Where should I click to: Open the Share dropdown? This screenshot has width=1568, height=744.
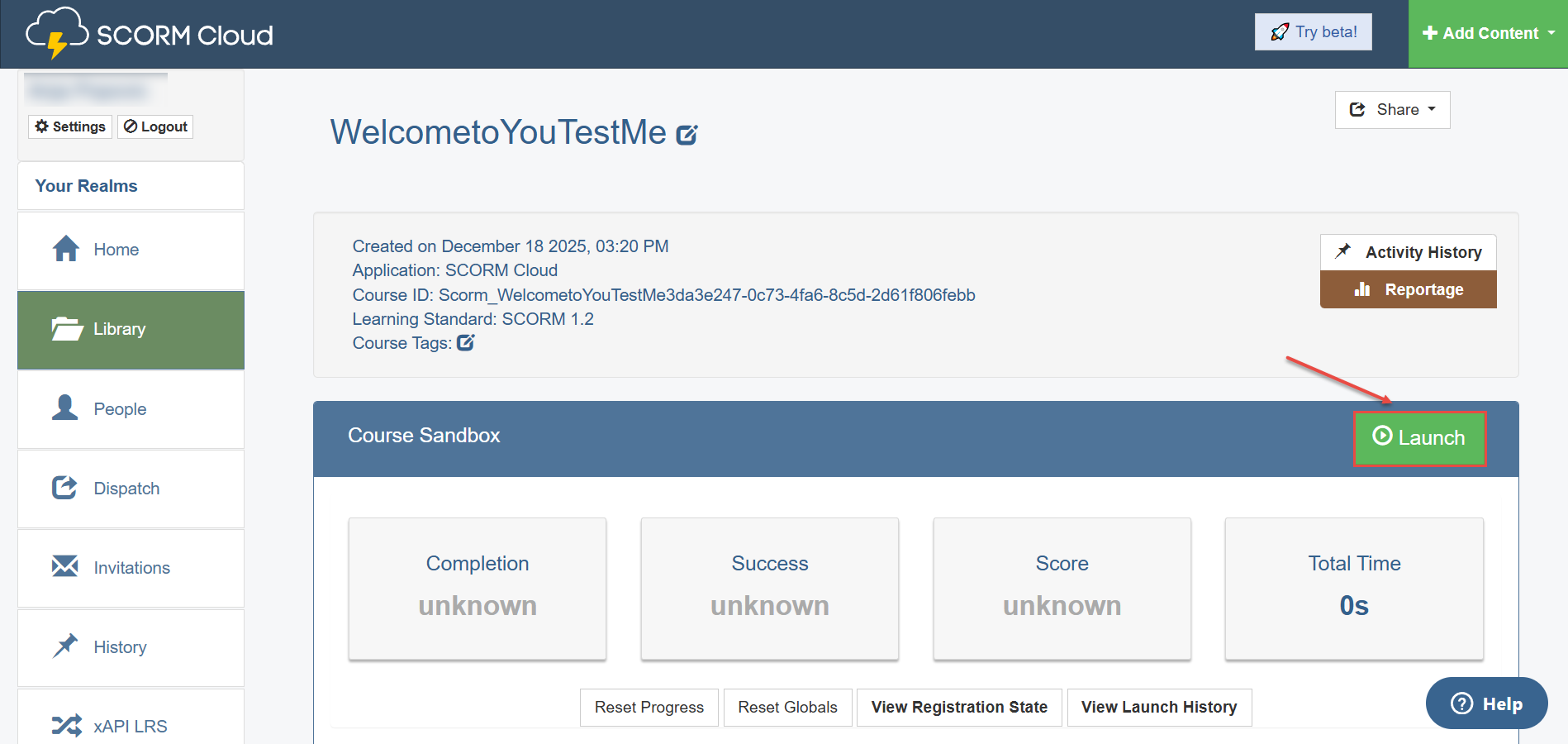pos(1392,110)
